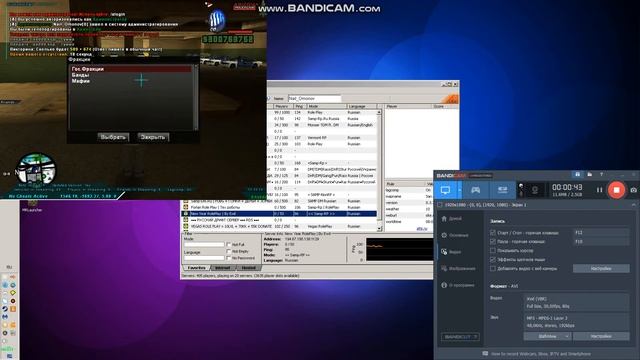Open the Home section in Bandicam sidebar
640x360 pixels.
coord(452,219)
